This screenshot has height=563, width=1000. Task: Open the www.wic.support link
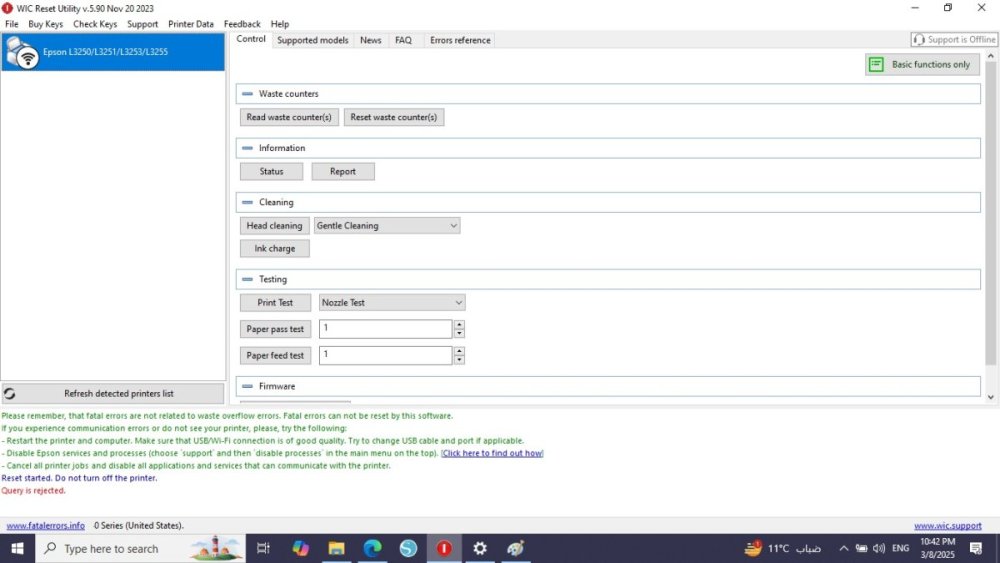tap(948, 525)
